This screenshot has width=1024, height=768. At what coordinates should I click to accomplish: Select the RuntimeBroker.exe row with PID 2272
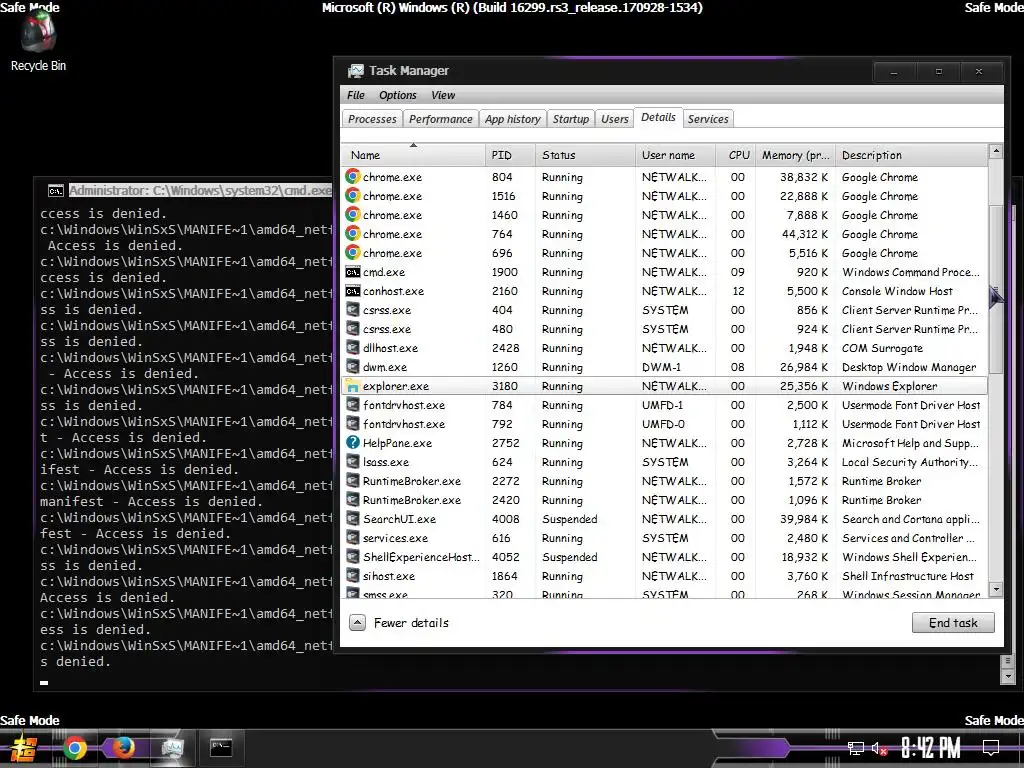[664, 481]
